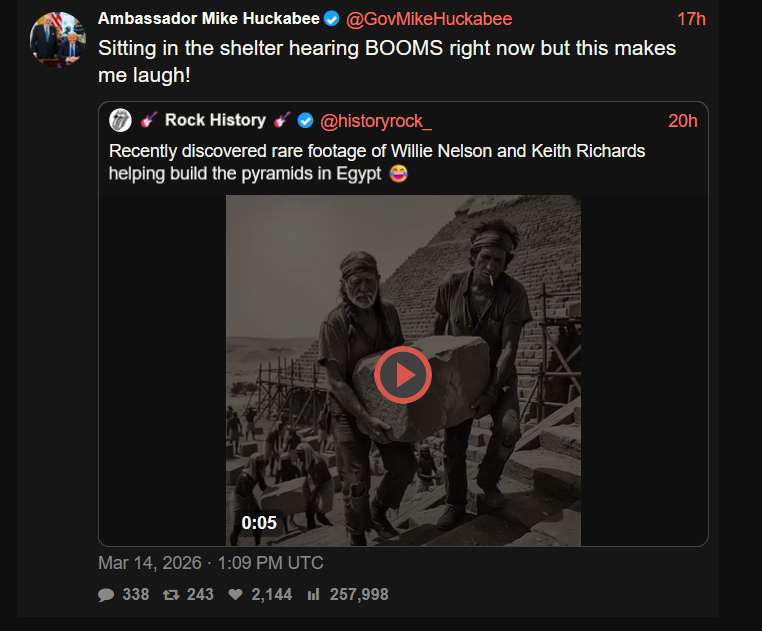This screenshot has width=762, height=631.
Task: Click Mike Huckabee's profile avatar
Action: point(58,39)
